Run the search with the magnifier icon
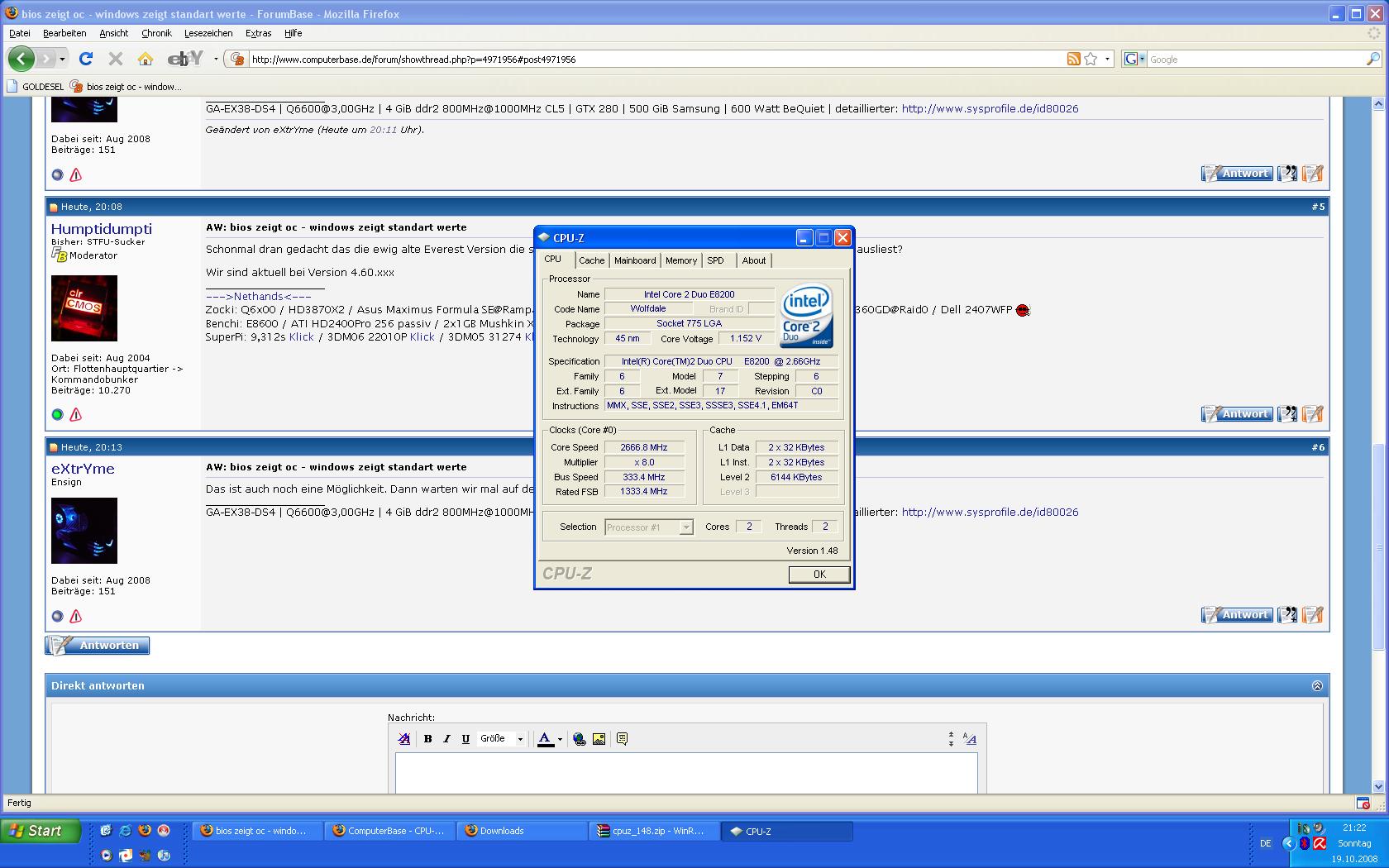Screen dimensions: 1389x868 [x=1372, y=59]
